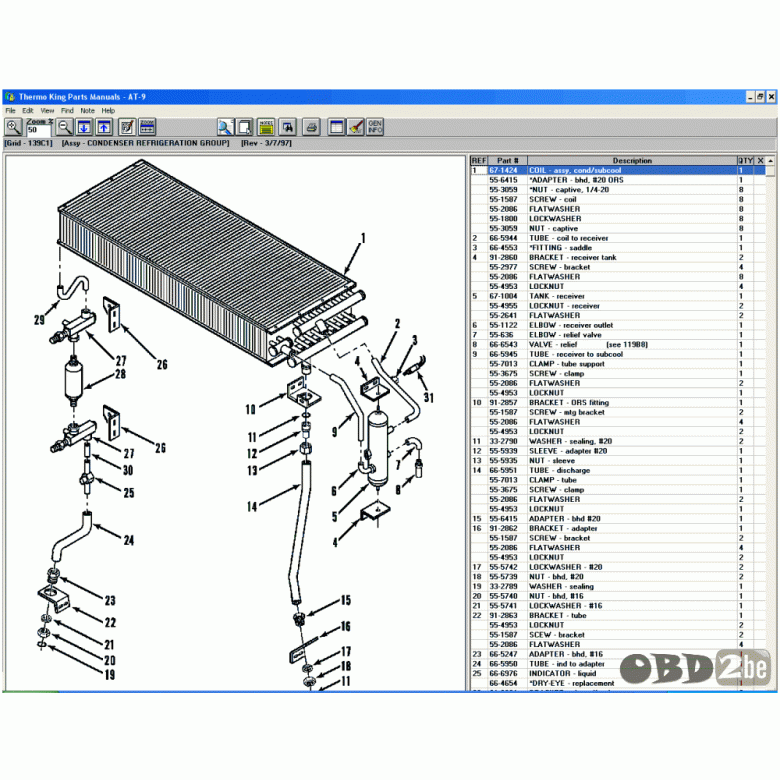Screen dimensions: 780x780
Task: Open the Edit menu
Action: point(28,110)
